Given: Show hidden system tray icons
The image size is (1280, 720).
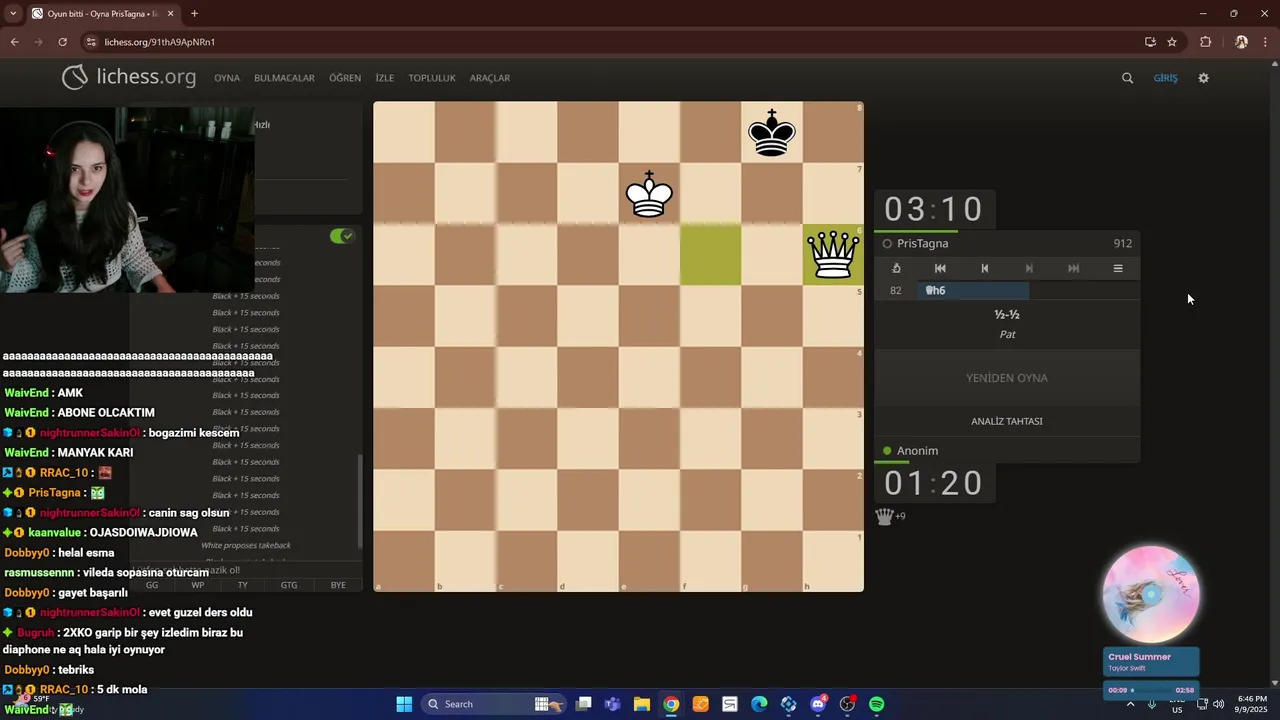Looking at the screenshot, I should (x=1131, y=704).
